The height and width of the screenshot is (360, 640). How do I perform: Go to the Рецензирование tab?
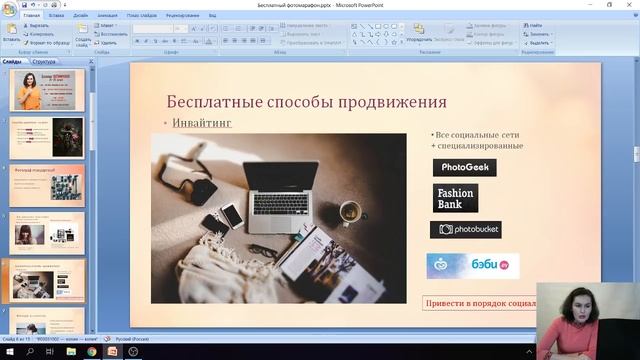(182, 16)
